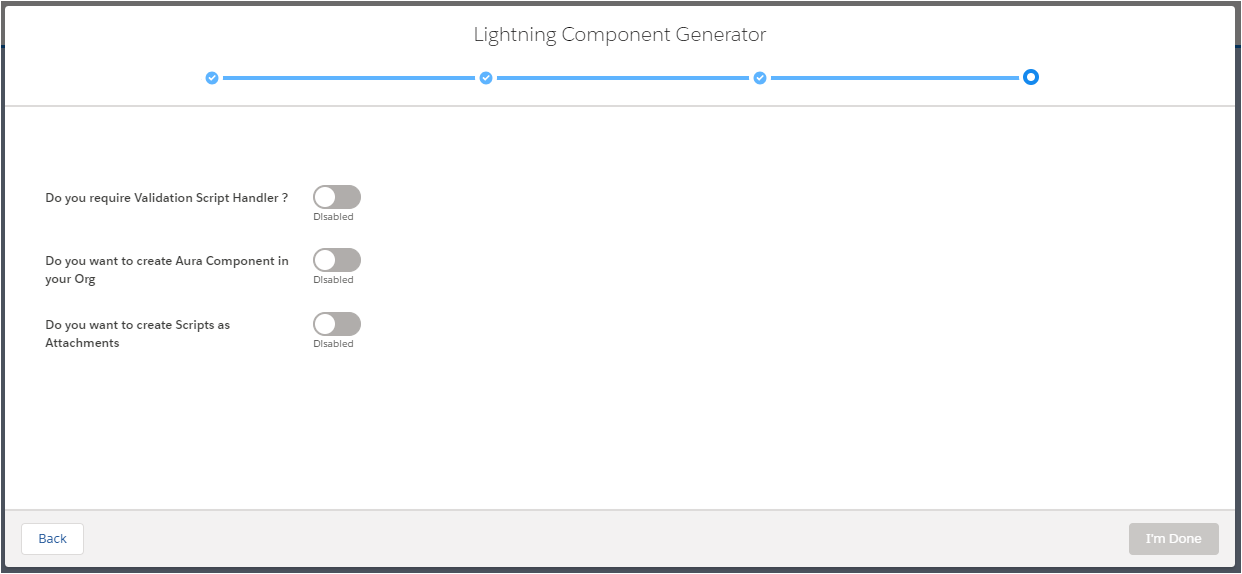Click the first completed step checkmark
This screenshot has height=574, width=1242.
[212, 78]
